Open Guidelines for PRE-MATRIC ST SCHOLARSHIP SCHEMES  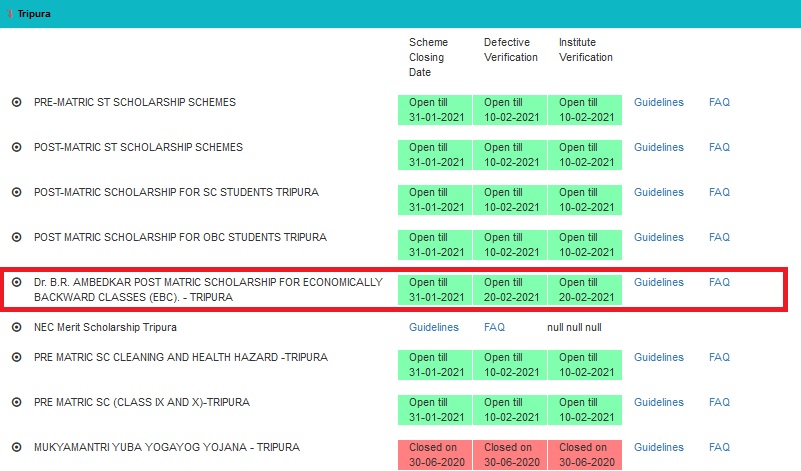[x=658, y=102]
